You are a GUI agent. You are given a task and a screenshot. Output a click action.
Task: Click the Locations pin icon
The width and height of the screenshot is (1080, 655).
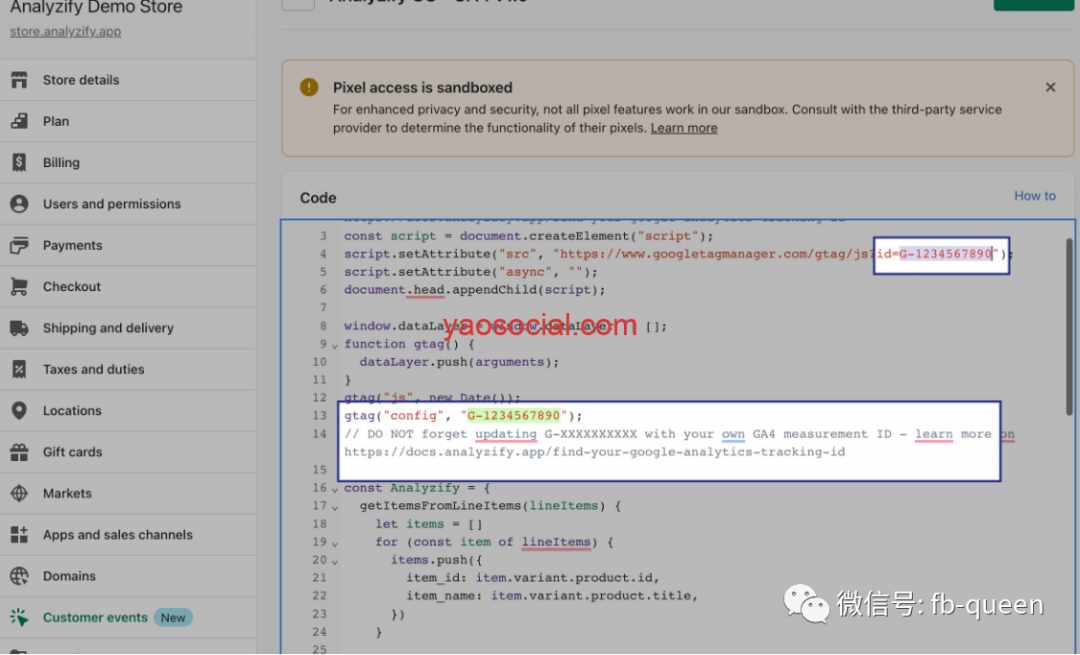point(19,410)
